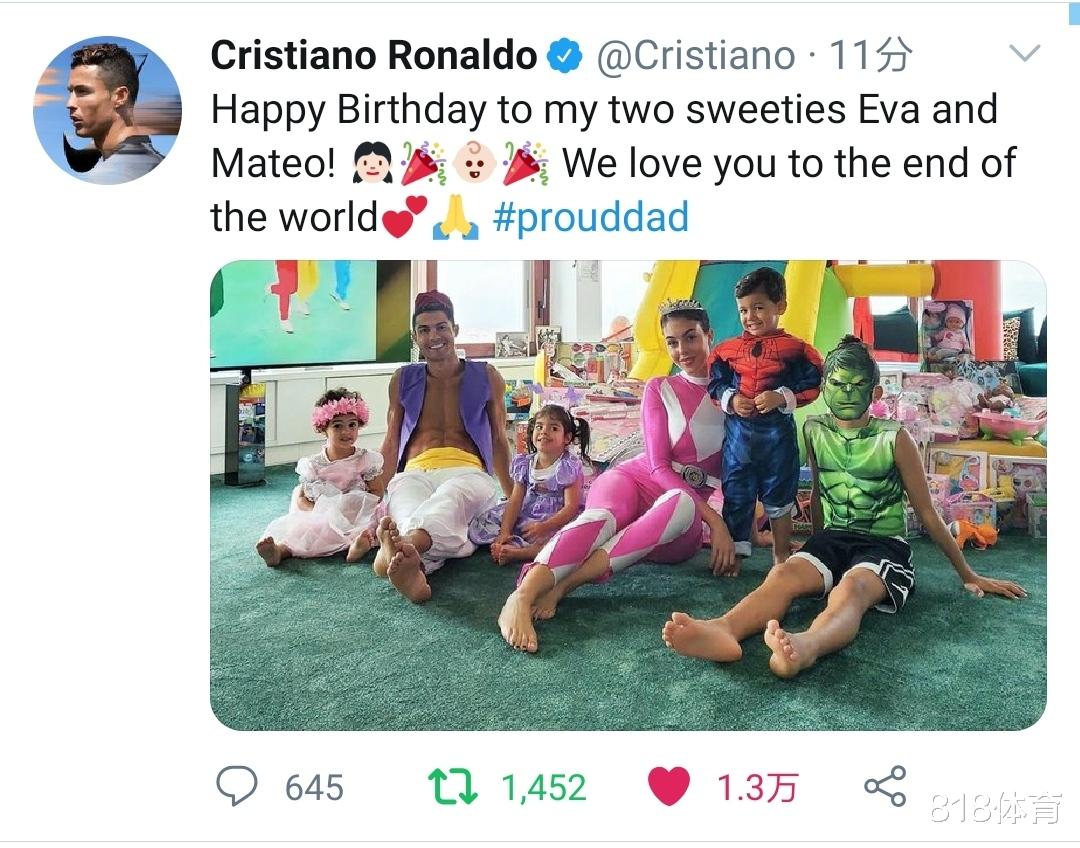Click the 11分 tweet timestamp
1080x848 pixels.
(871, 56)
